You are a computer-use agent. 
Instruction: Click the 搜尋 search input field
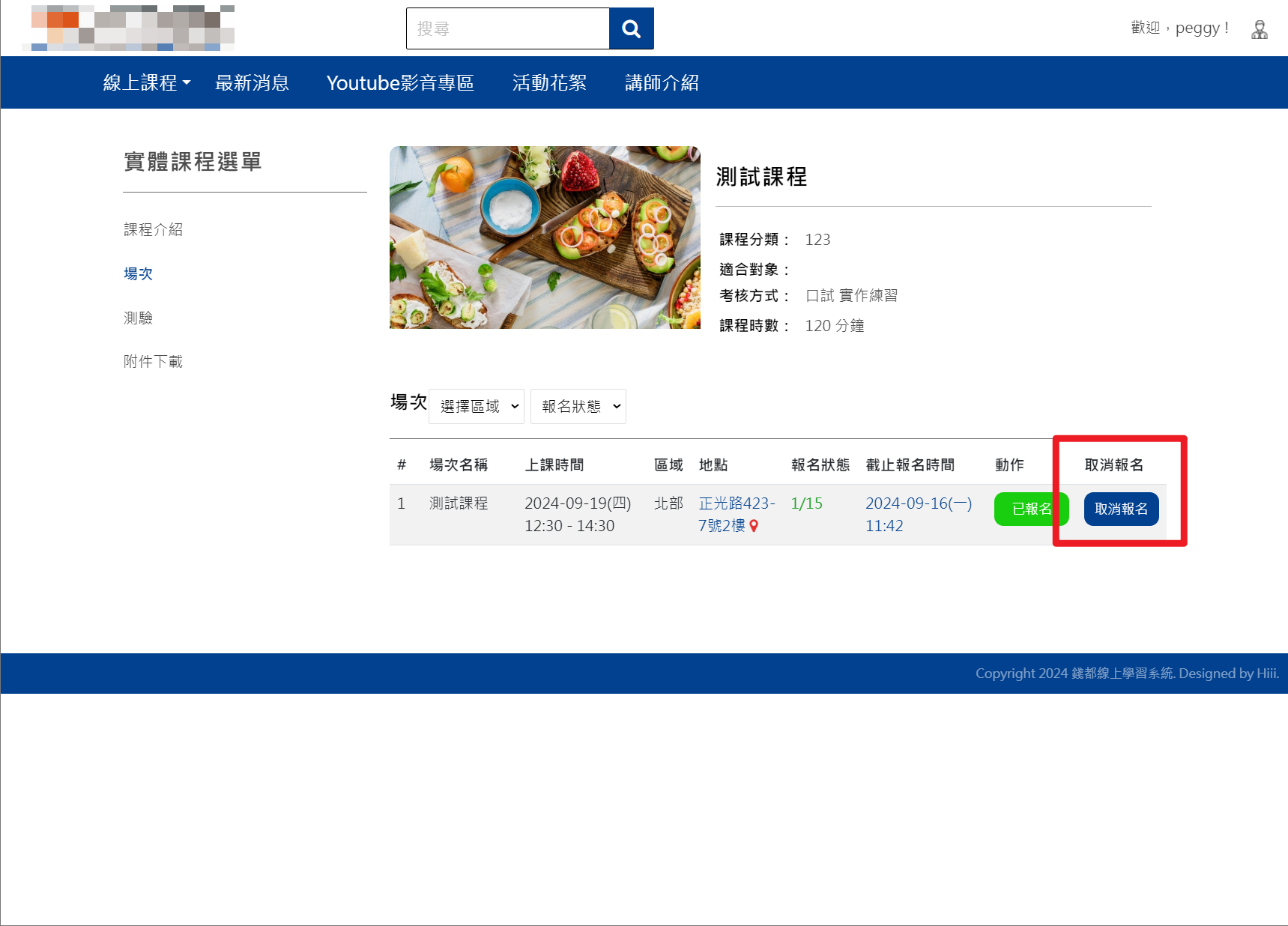pos(508,28)
